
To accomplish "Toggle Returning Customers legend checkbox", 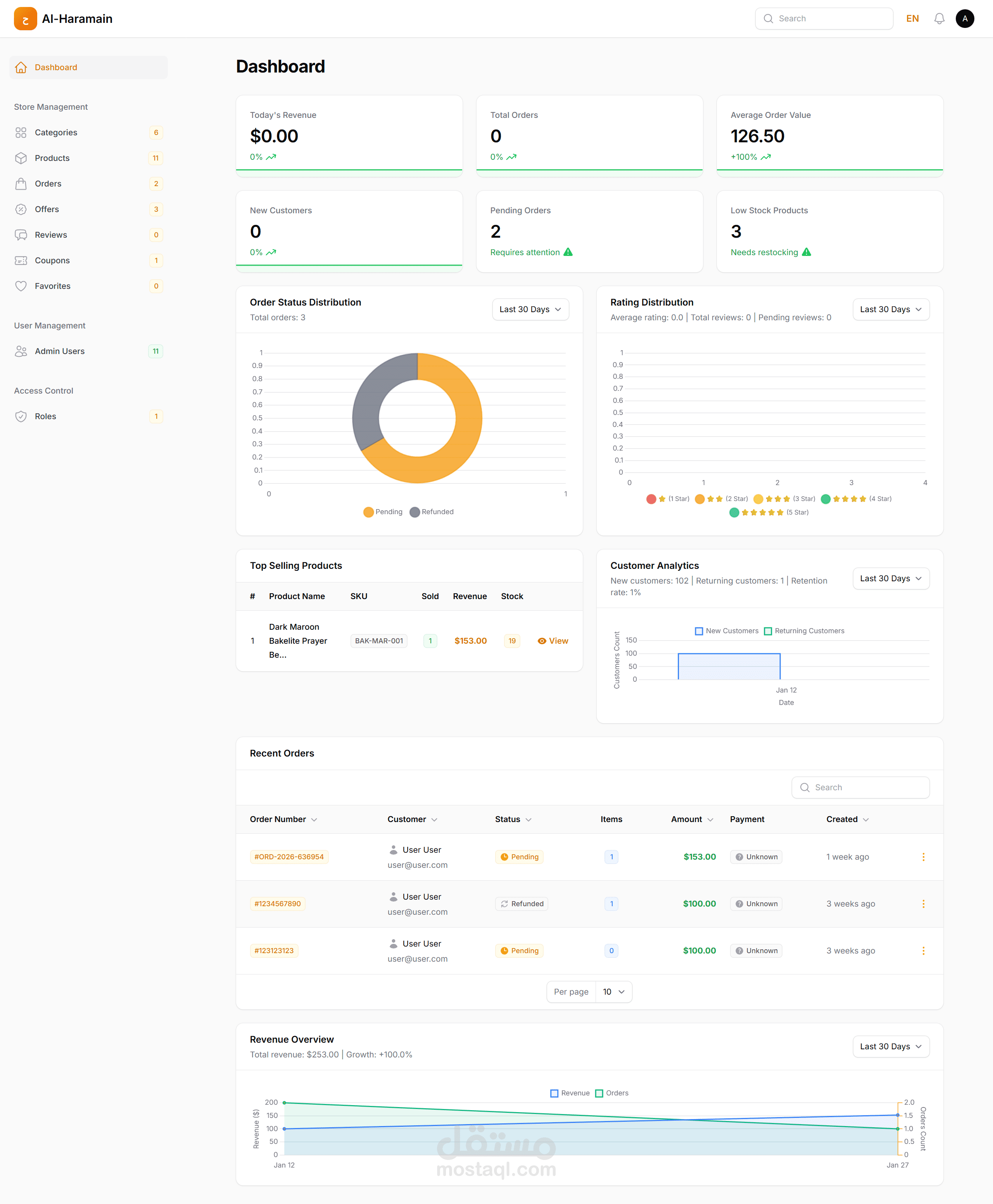I will pos(768,631).
